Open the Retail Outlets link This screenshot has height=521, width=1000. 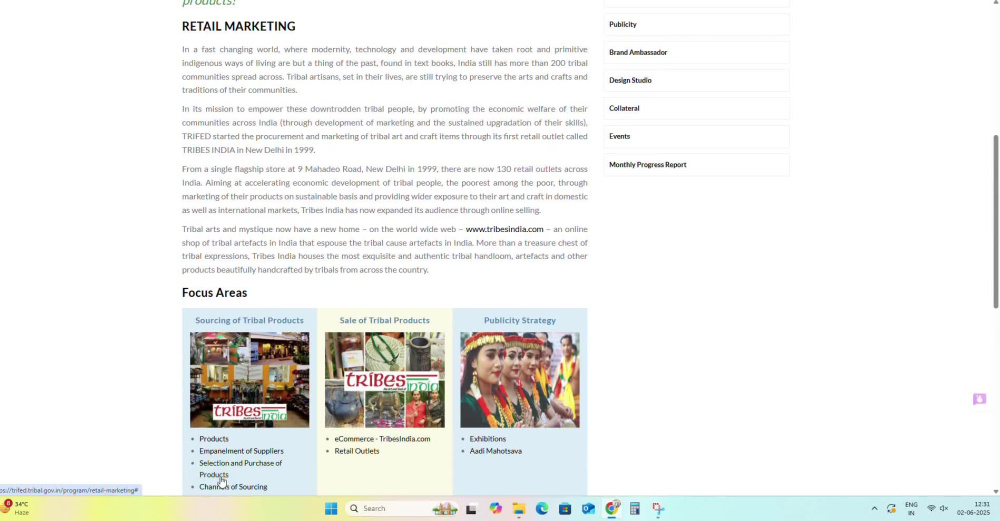click(357, 451)
